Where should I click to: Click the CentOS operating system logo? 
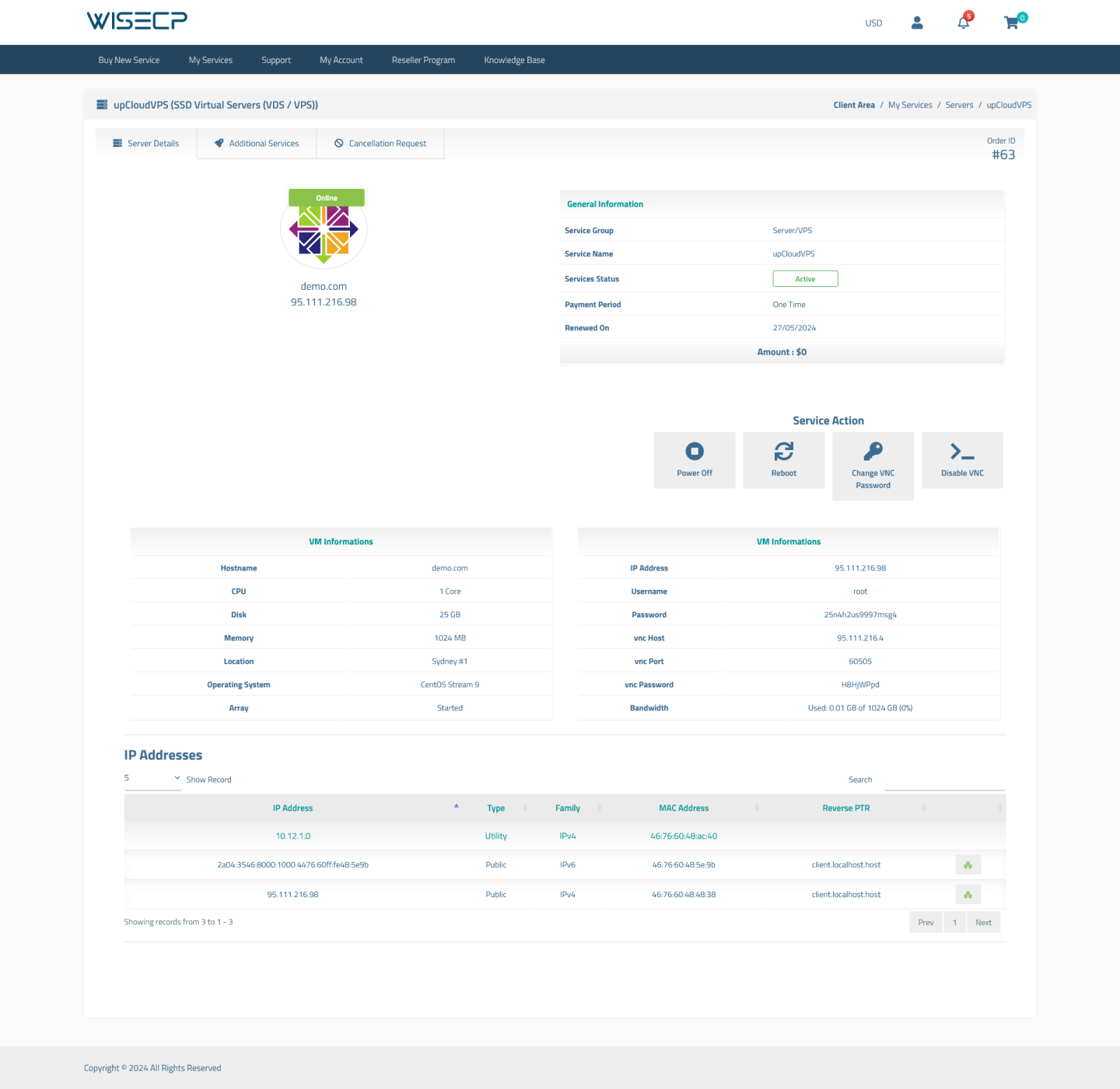point(323,230)
